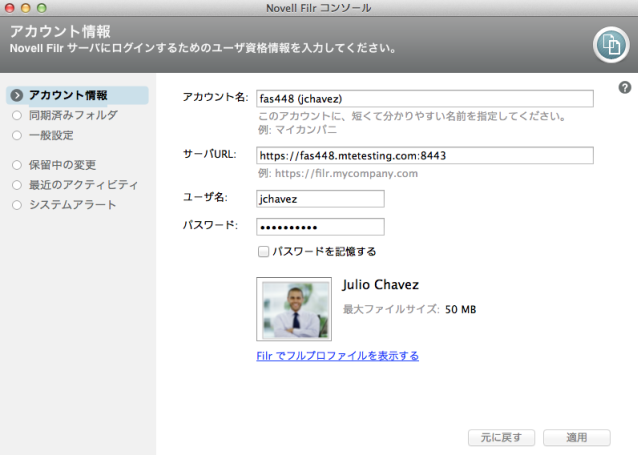Image resolution: width=638 pixels, height=455 pixels.
Task: Select アカウント情報 in the sidebar
Action: tap(77, 95)
